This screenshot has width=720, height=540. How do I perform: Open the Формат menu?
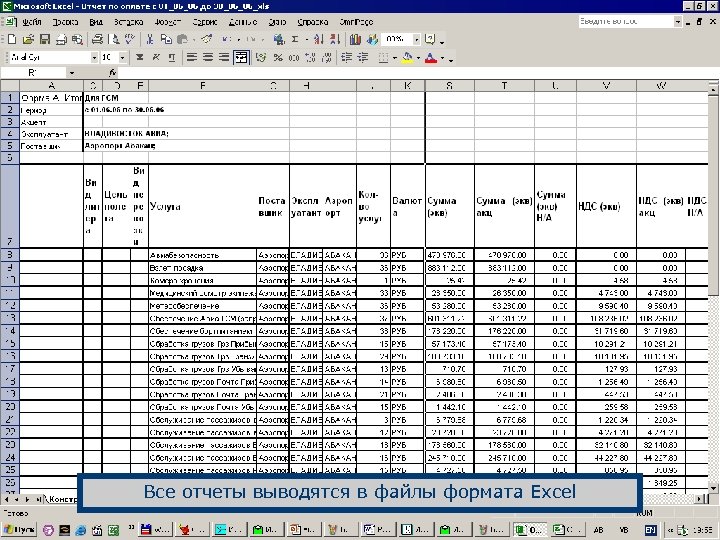click(x=168, y=22)
